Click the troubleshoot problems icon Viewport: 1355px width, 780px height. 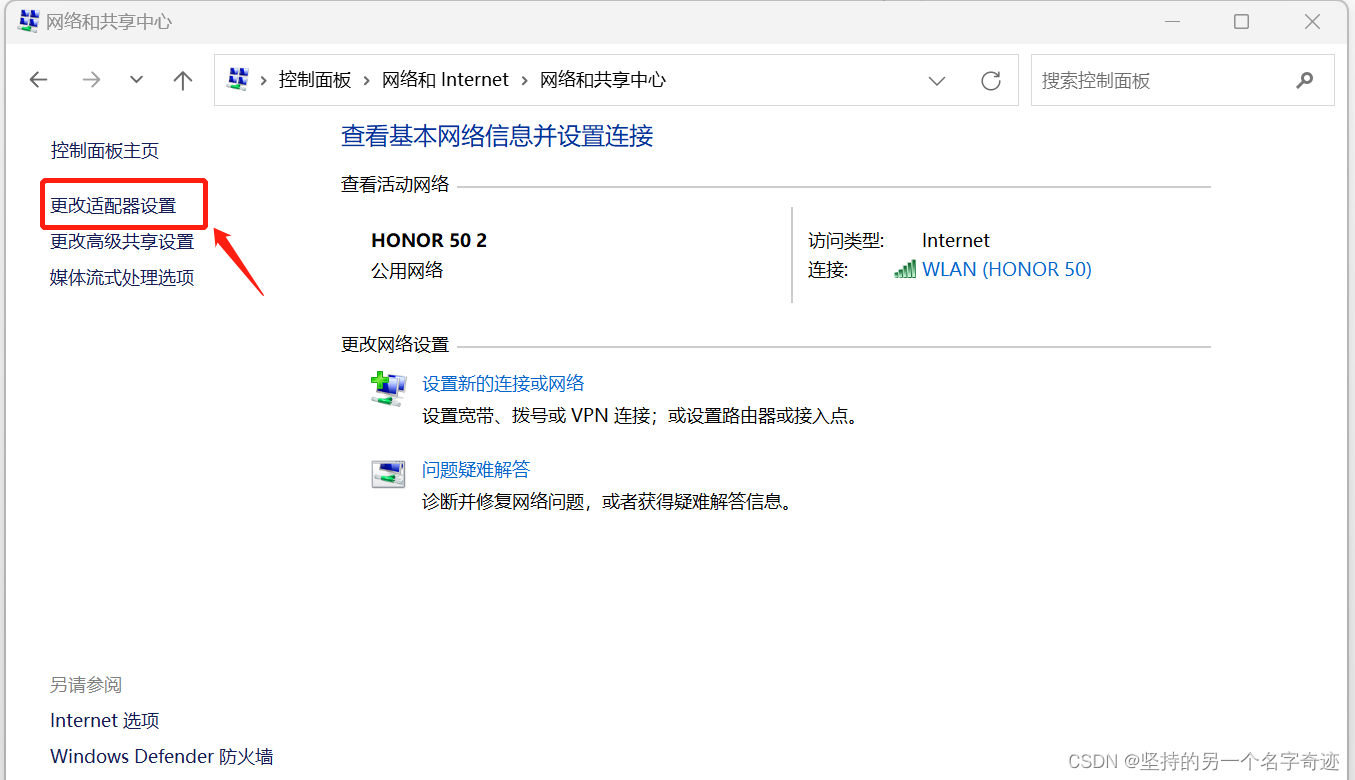click(x=388, y=474)
